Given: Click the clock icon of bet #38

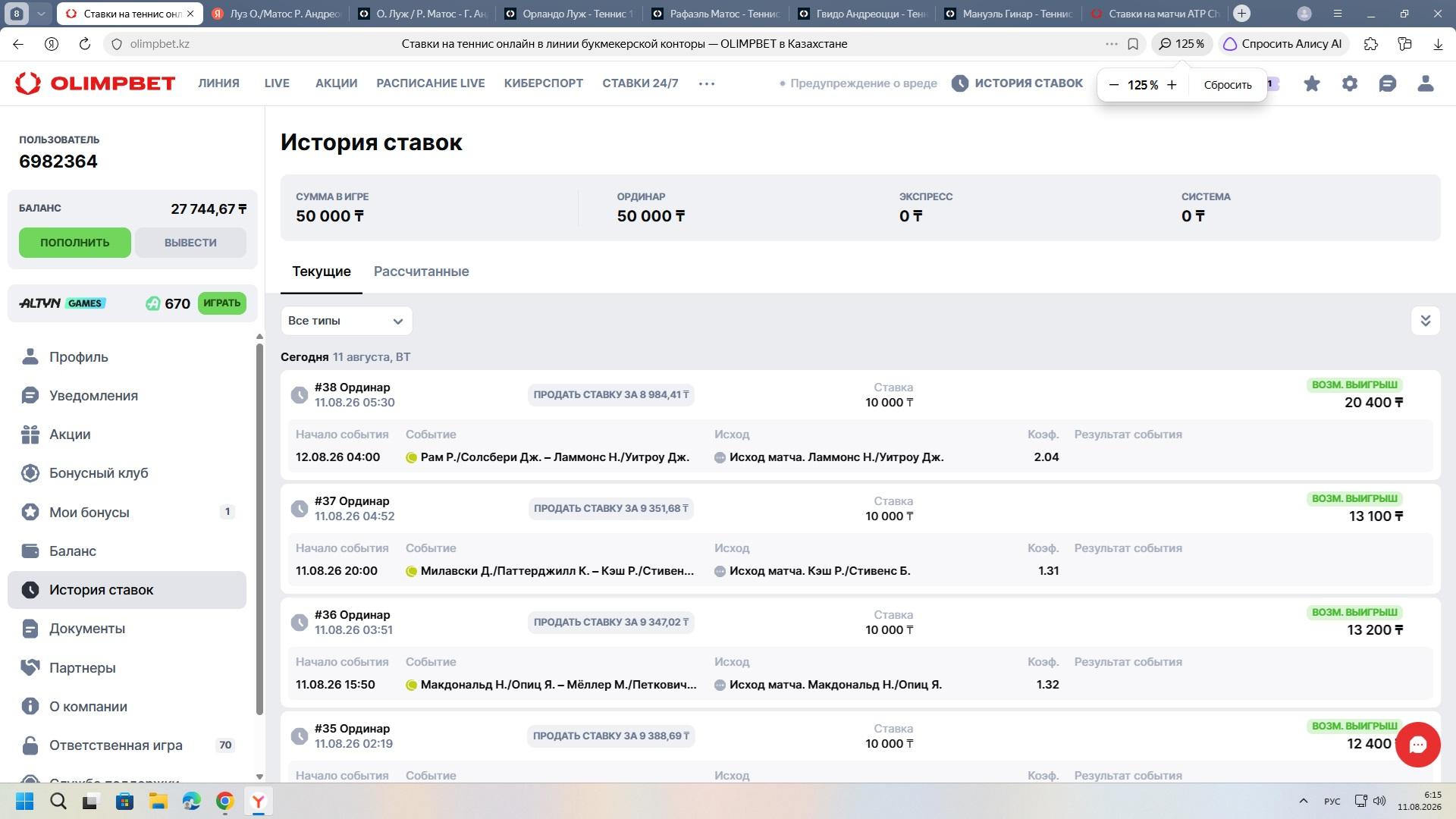Looking at the screenshot, I should click(x=300, y=395).
